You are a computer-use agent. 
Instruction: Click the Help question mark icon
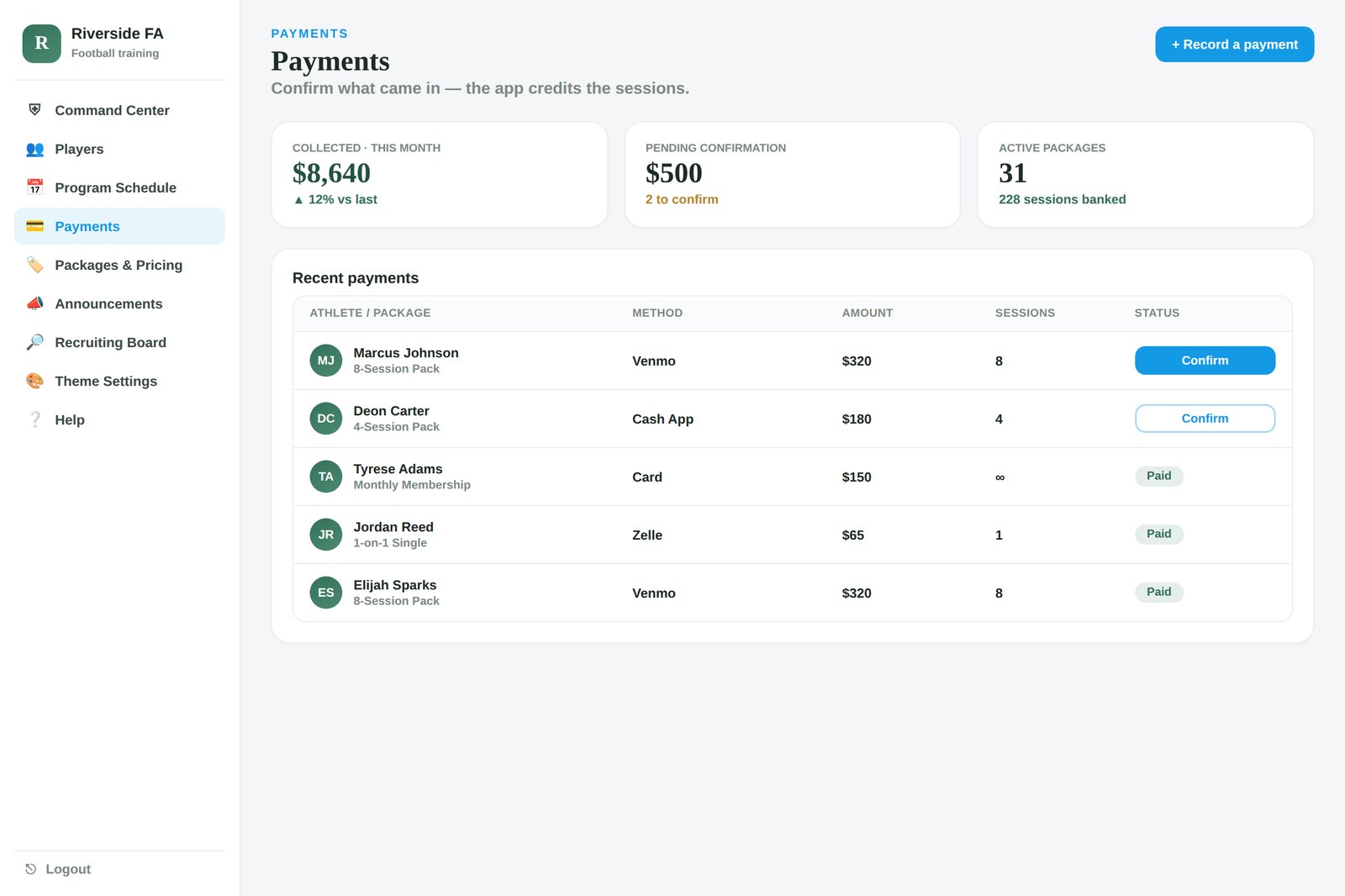34,419
